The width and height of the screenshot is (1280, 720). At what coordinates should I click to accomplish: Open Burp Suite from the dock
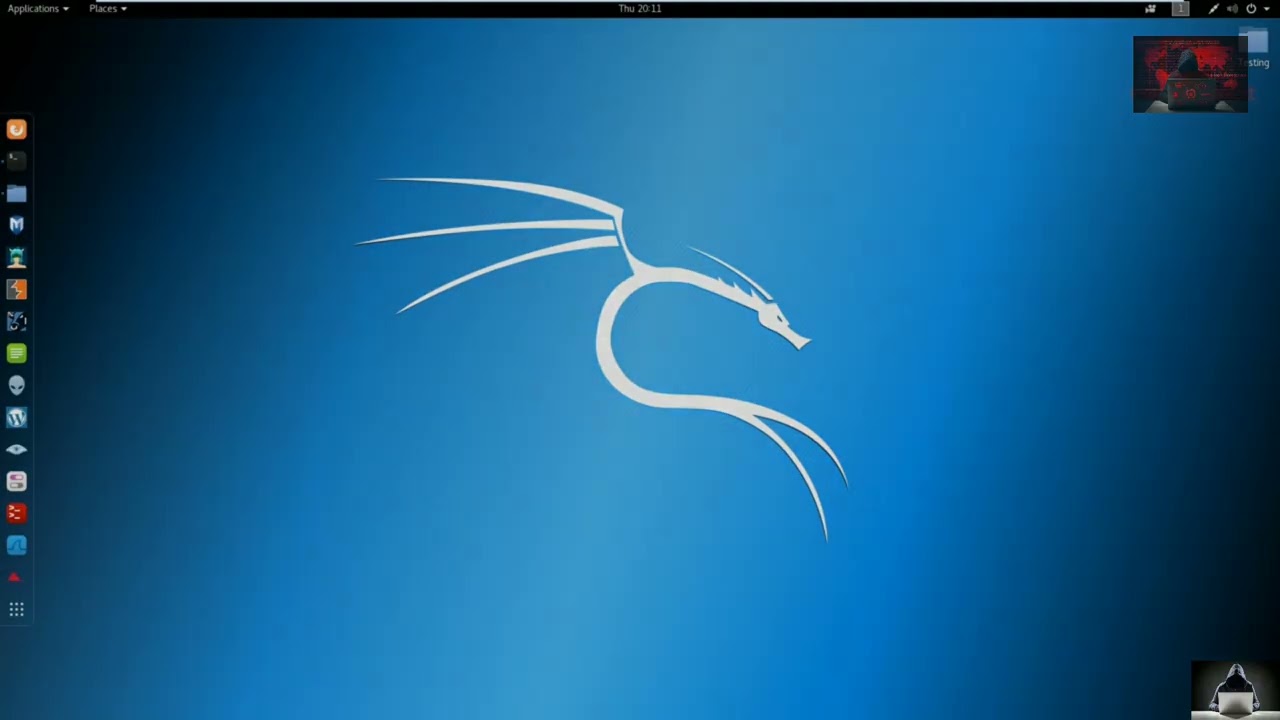pos(16,289)
